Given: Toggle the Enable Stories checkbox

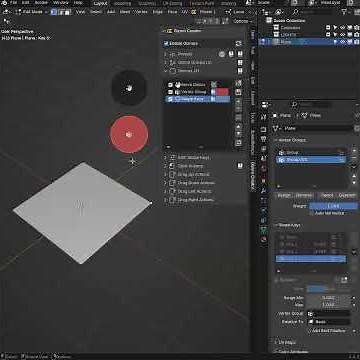Looking at the screenshot, I should pyautogui.click(x=166, y=43).
